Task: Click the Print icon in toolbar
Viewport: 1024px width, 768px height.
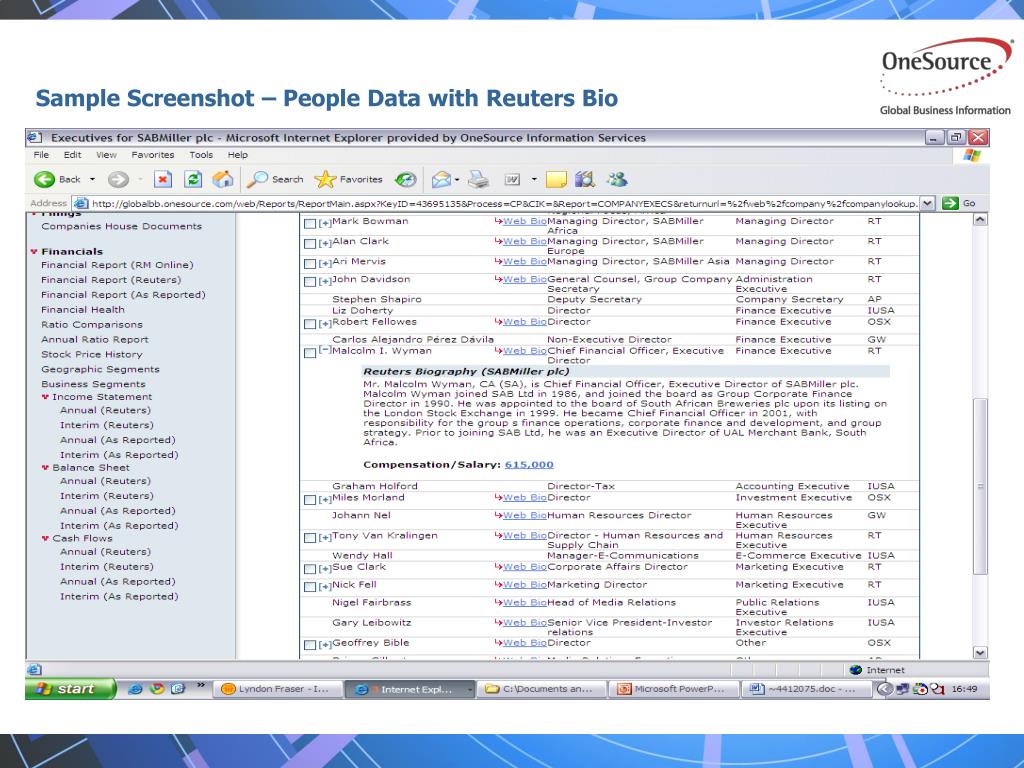Action: point(479,179)
